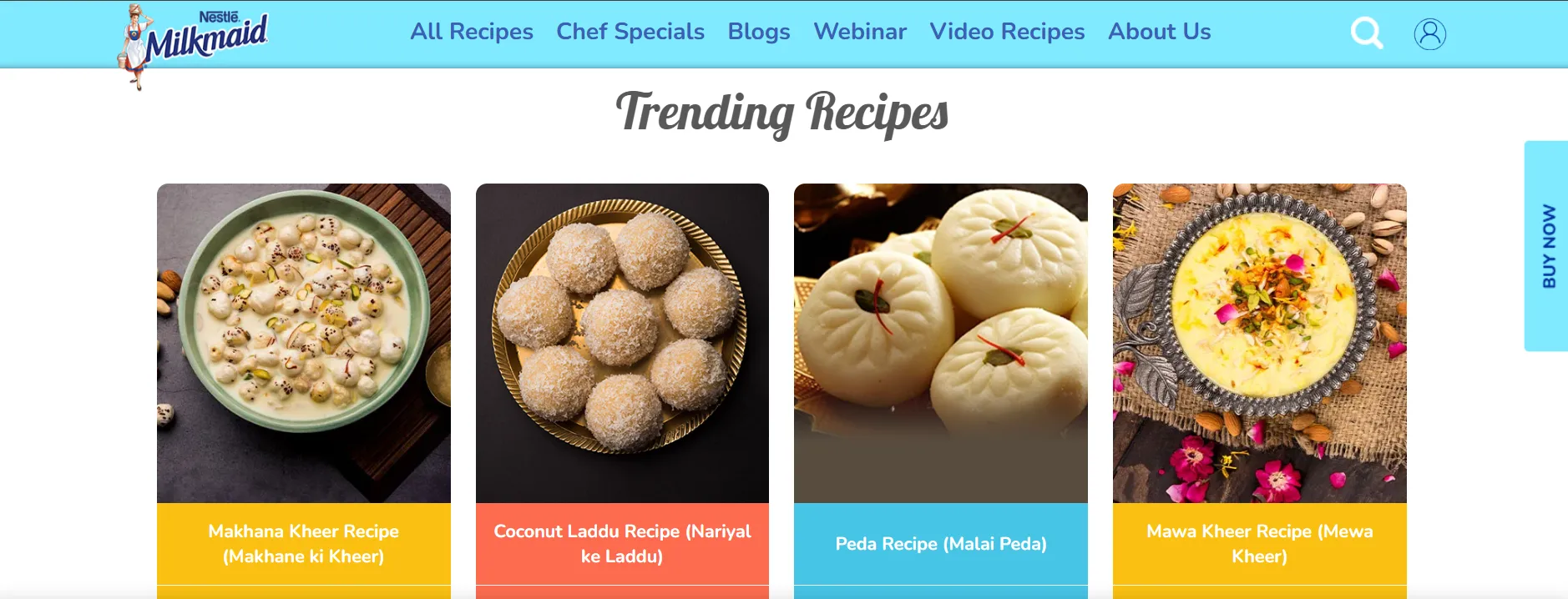Open the user account profile icon
This screenshot has width=1568, height=599.
(x=1429, y=34)
